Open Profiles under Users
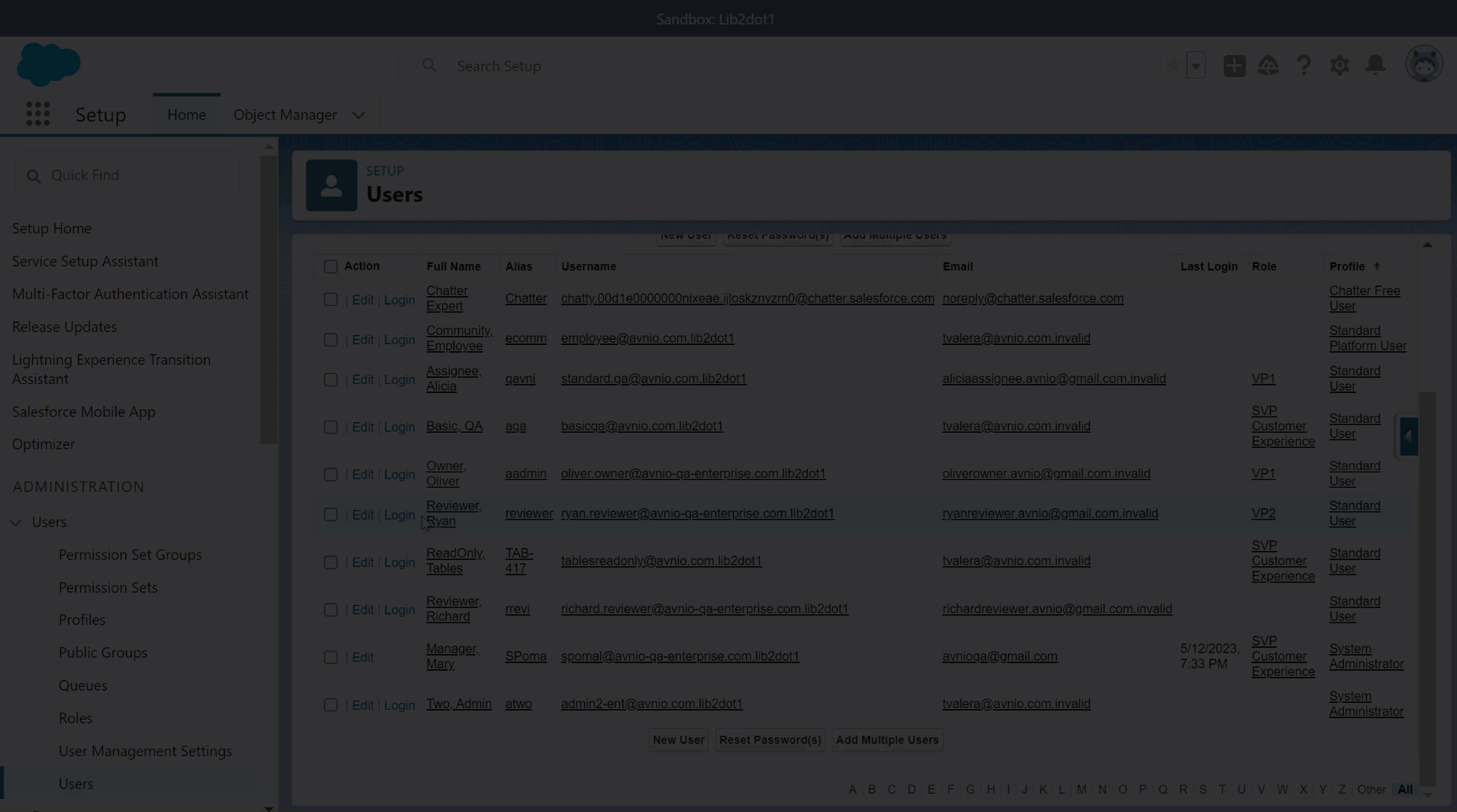The width and height of the screenshot is (1457, 812). [x=82, y=620]
